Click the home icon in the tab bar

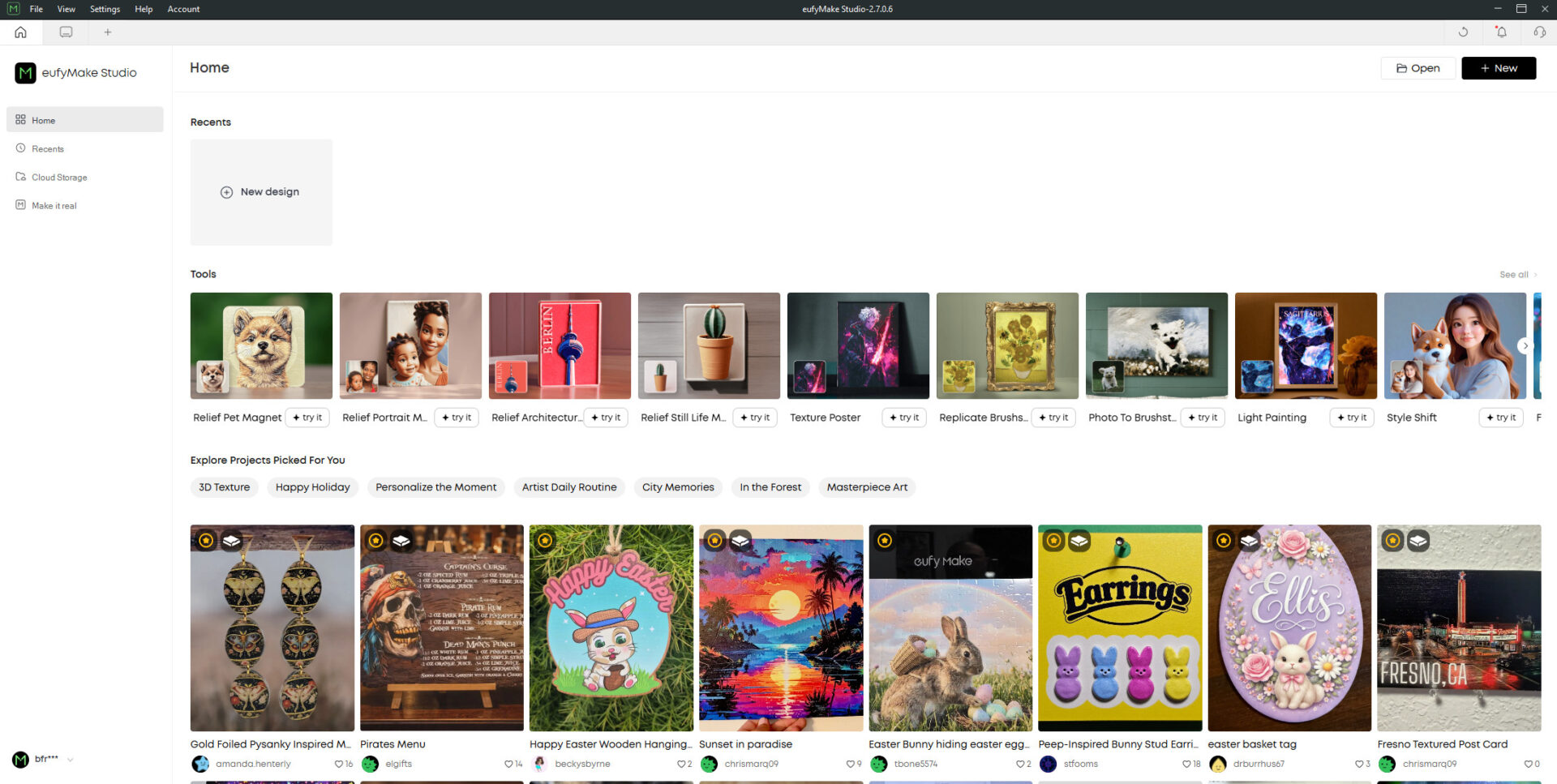[x=20, y=32]
